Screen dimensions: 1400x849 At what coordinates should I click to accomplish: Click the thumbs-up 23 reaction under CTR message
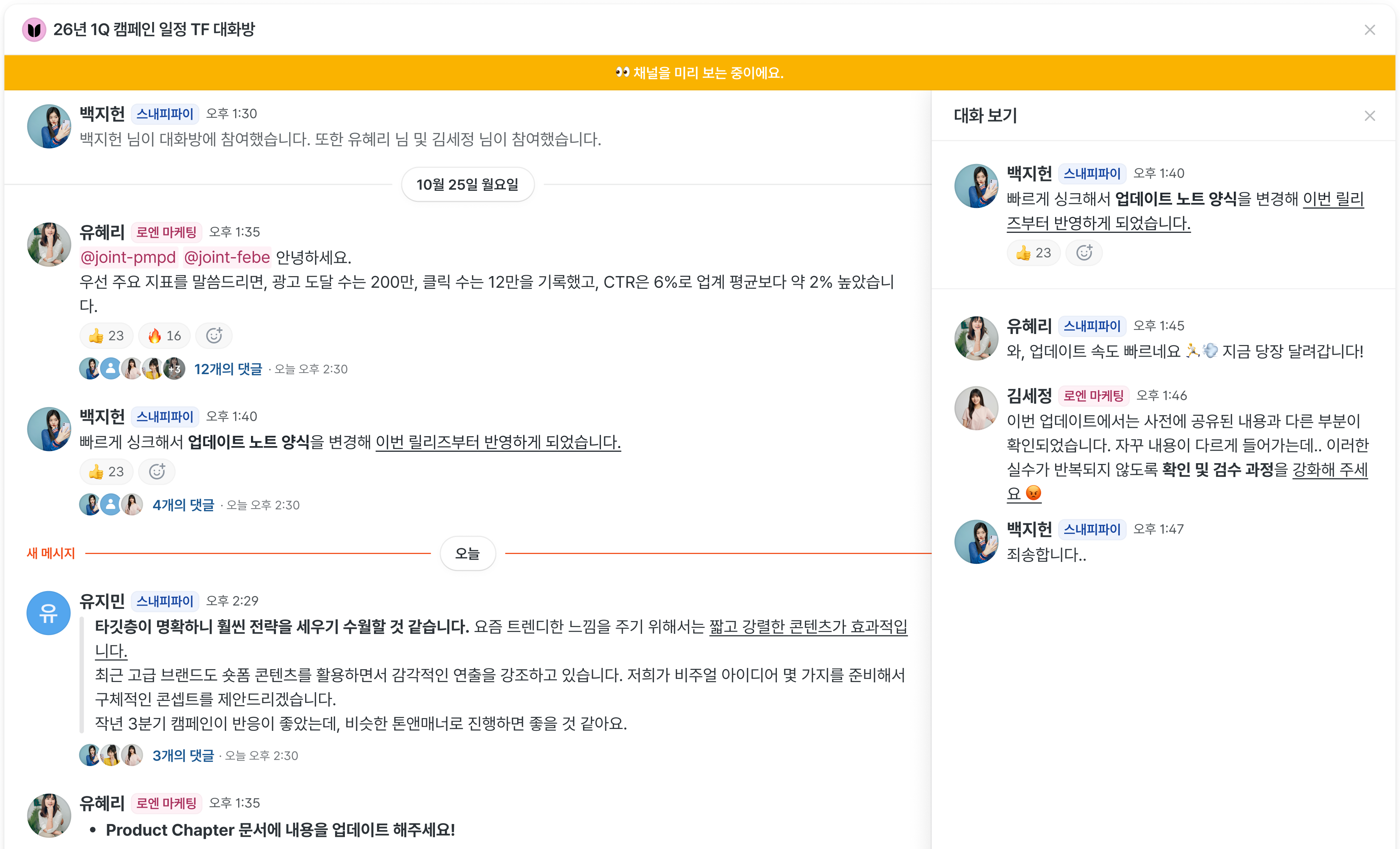tap(106, 336)
